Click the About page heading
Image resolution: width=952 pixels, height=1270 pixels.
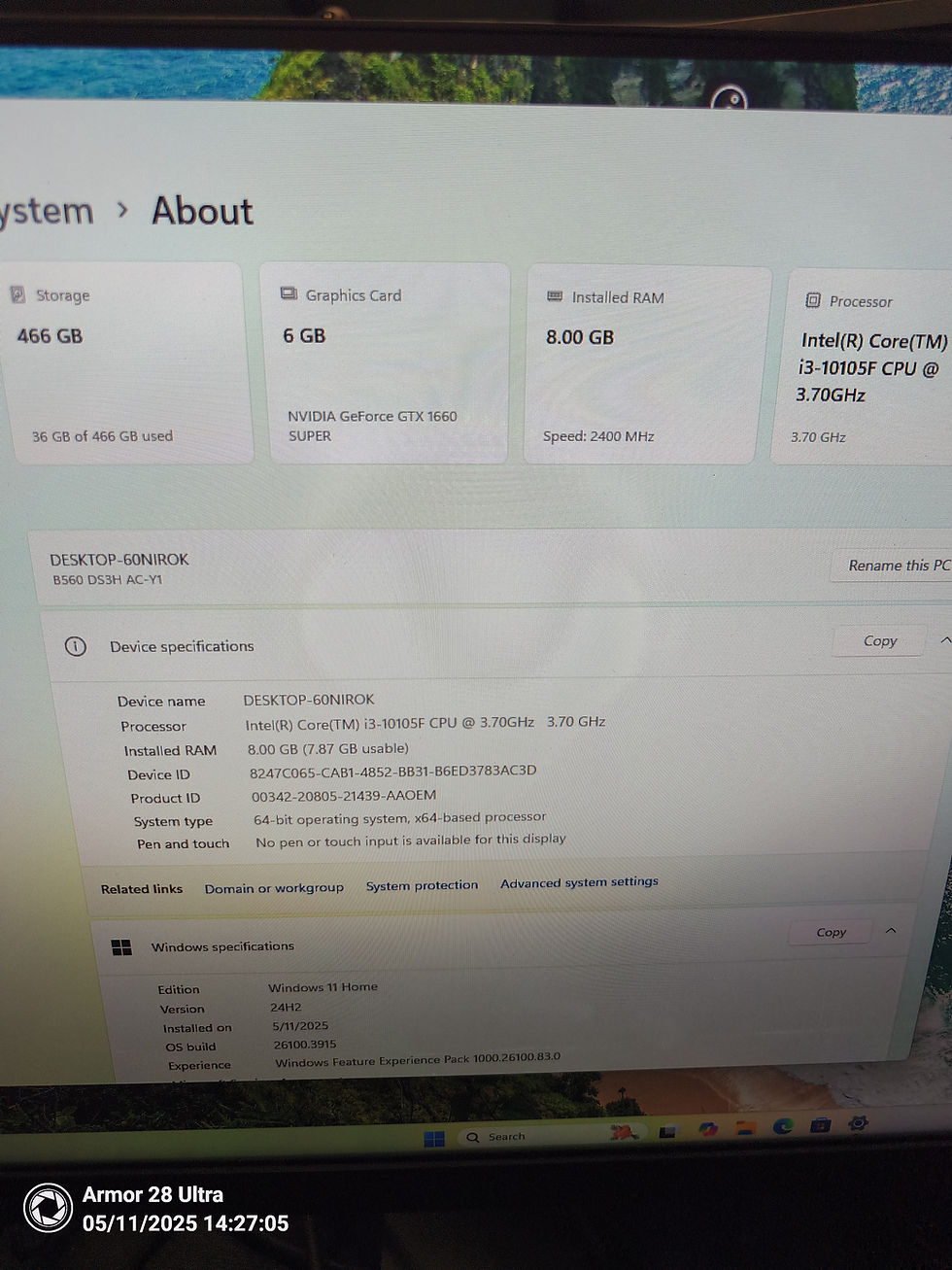click(x=202, y=211)
